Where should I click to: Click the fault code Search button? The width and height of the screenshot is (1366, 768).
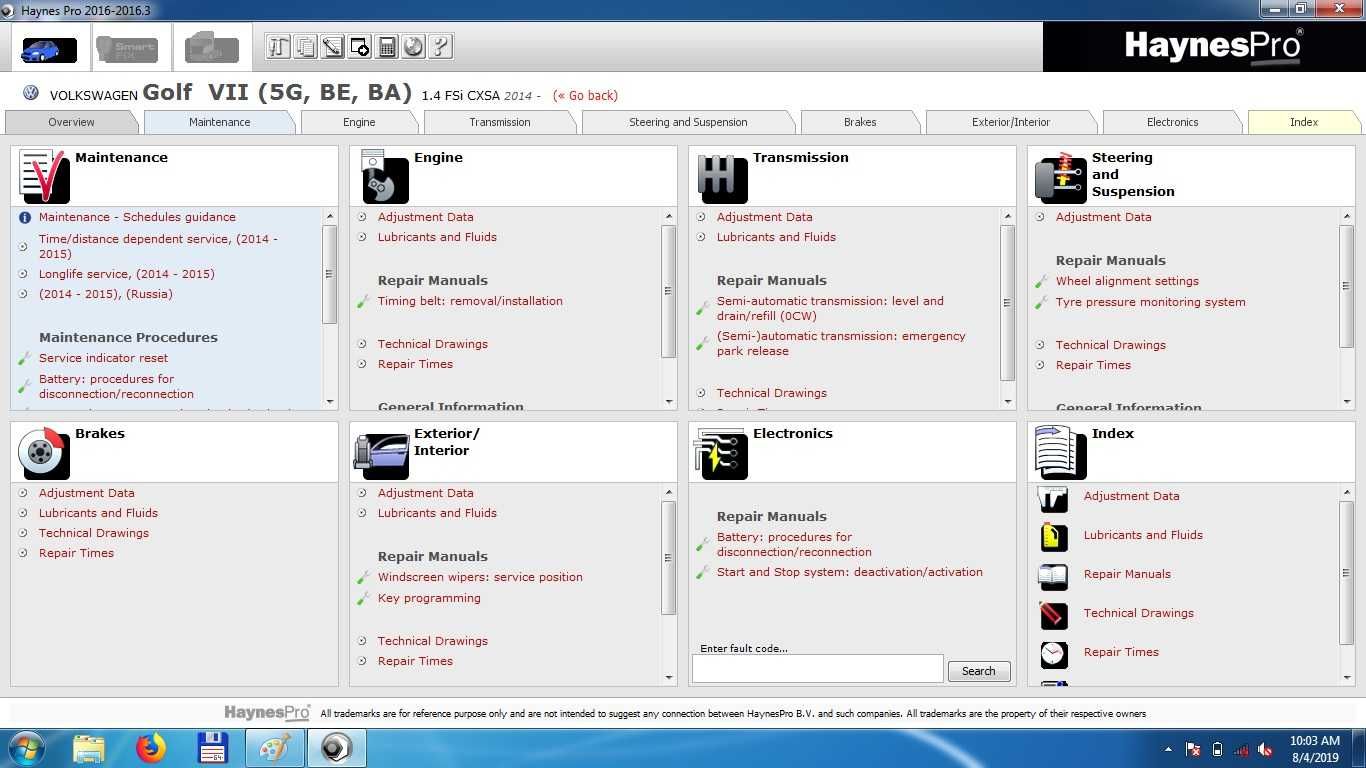click(x=978, y=671)
